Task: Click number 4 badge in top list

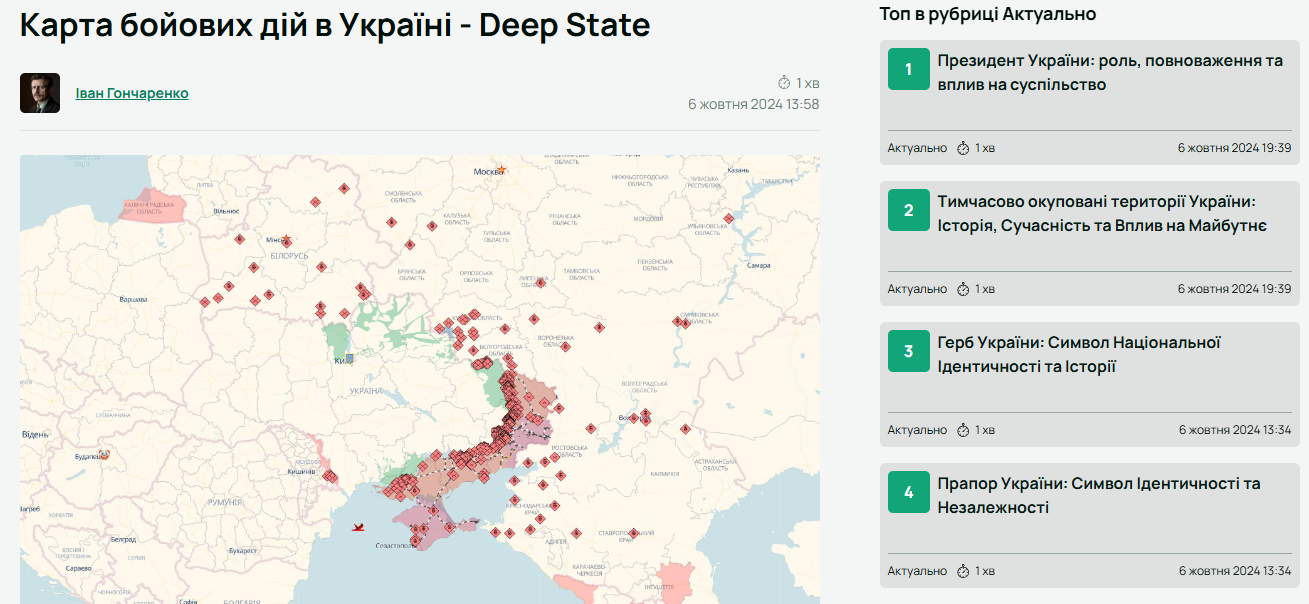Action: tap(909, 492)
